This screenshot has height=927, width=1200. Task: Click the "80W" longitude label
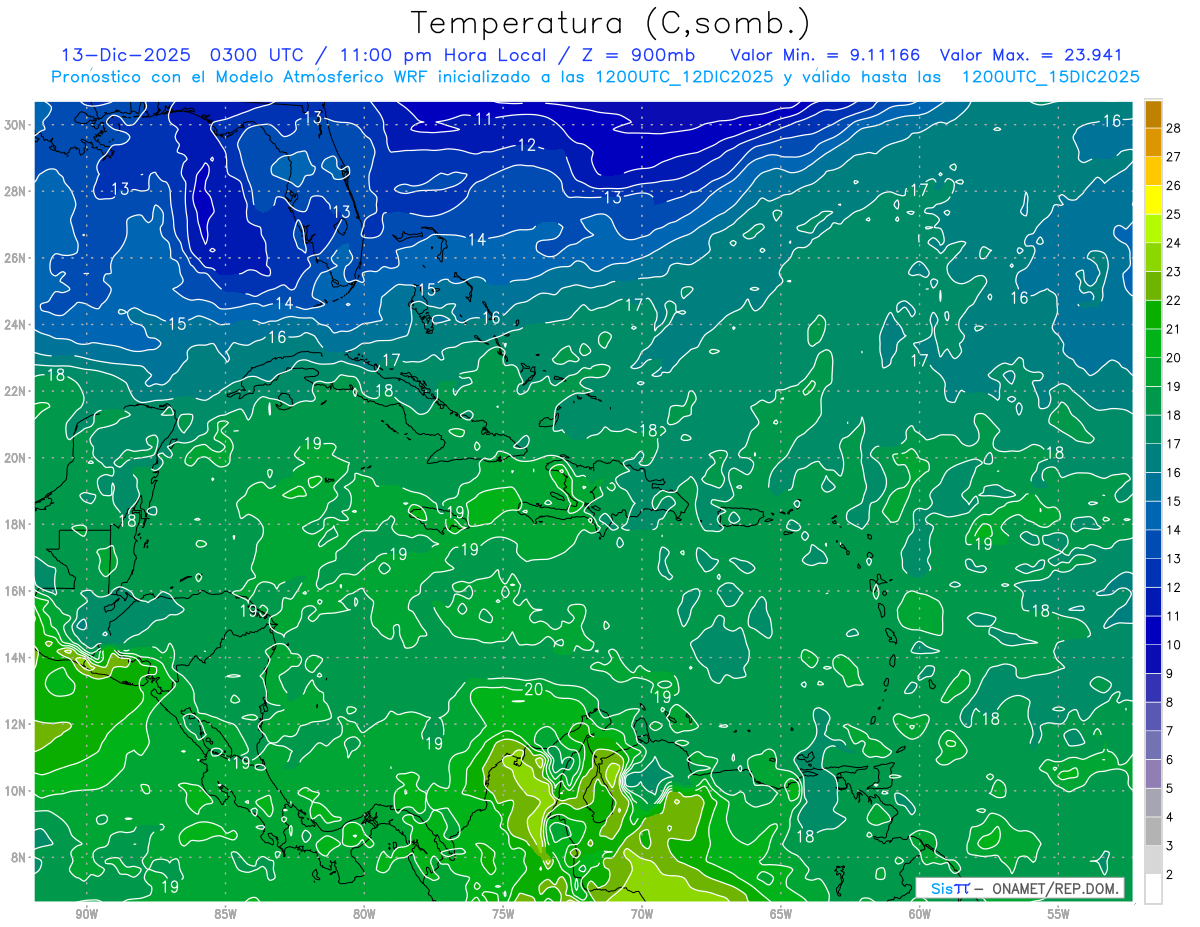point(364,914)
